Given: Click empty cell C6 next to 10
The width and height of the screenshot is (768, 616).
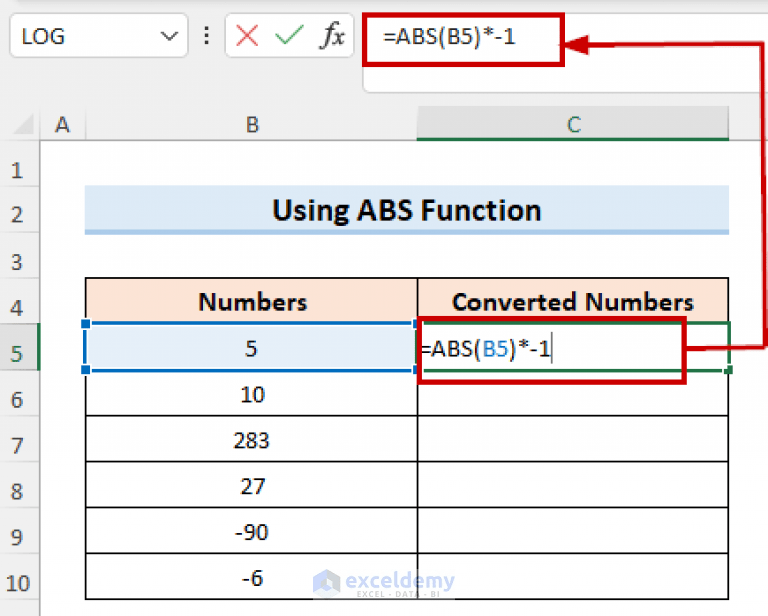Looking at the screenshot, I should (573, 394).
